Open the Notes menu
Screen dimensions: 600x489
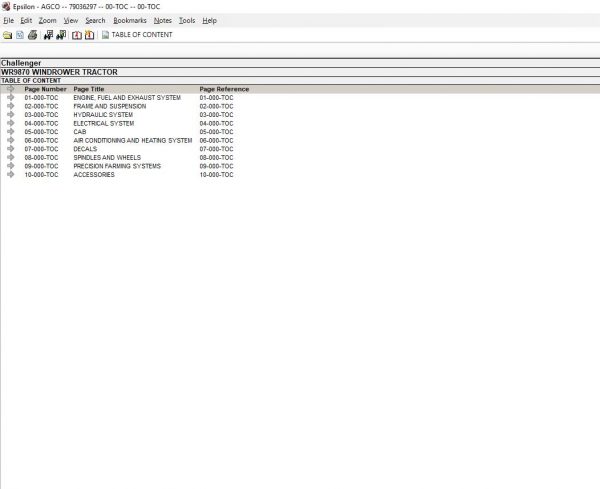pos(163,21)
